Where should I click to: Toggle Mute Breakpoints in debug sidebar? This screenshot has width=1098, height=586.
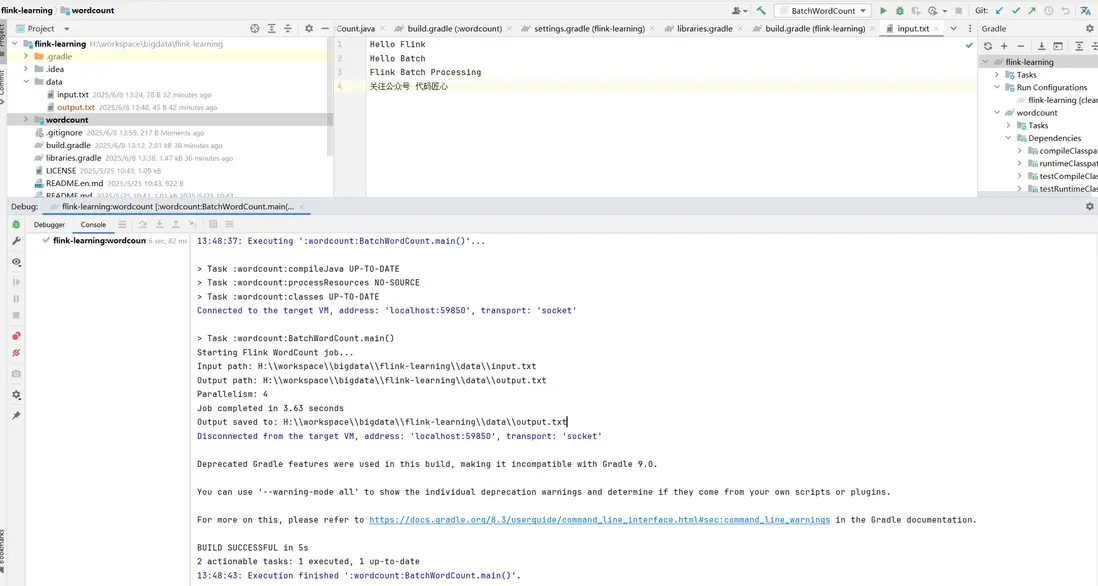(x=16, y=353)
